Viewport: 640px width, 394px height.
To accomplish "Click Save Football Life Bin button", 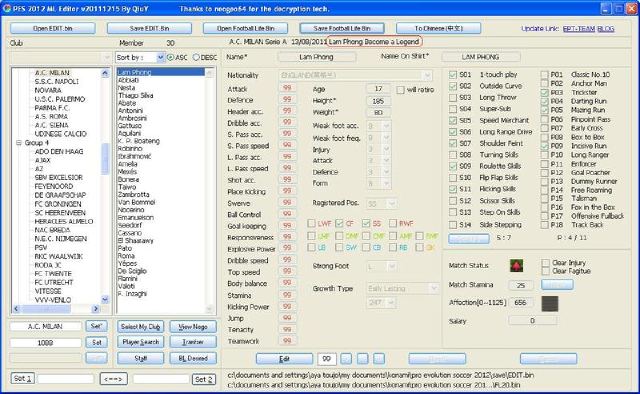I will (x=342, y=29).
